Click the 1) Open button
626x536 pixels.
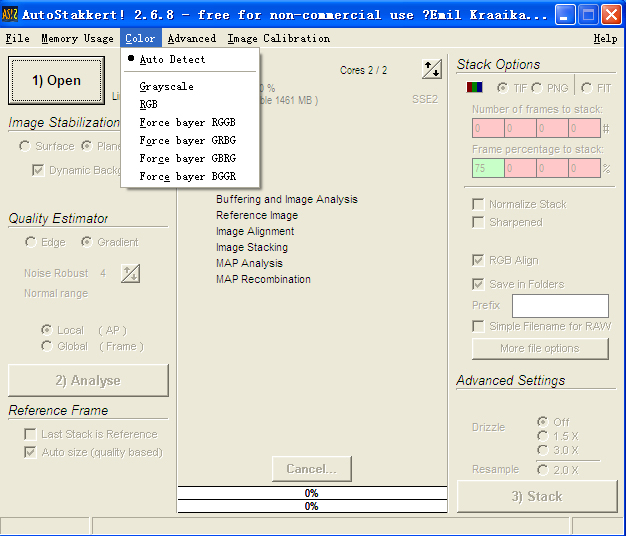[56, 81]
